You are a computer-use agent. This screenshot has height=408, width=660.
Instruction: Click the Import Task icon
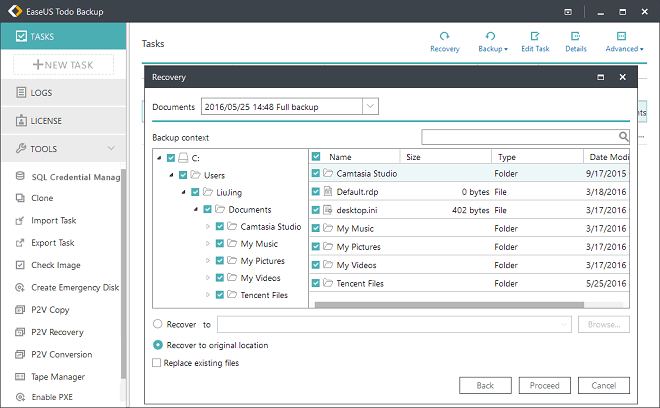click(20, 221)
